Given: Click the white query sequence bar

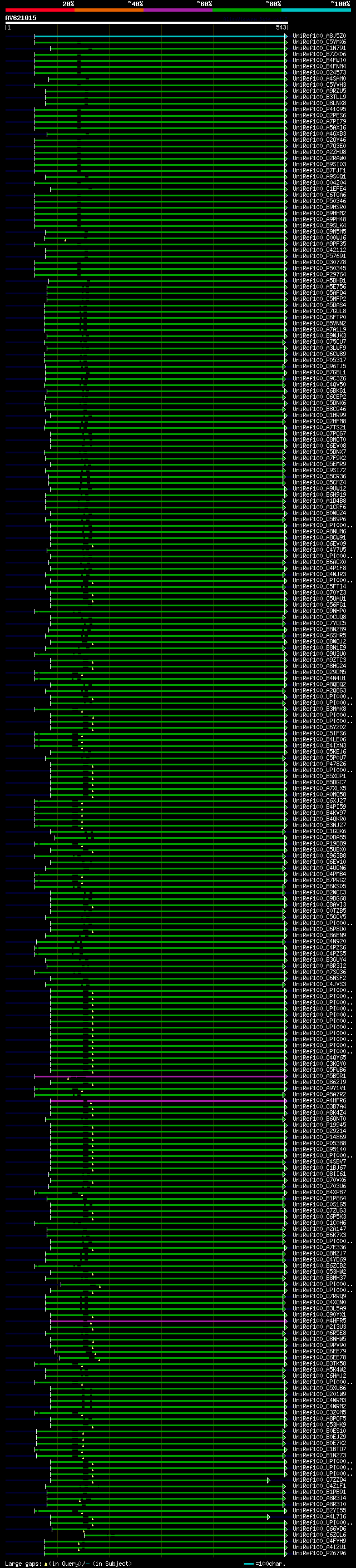Looking at the screenshot, I should [x=147, y=22].
